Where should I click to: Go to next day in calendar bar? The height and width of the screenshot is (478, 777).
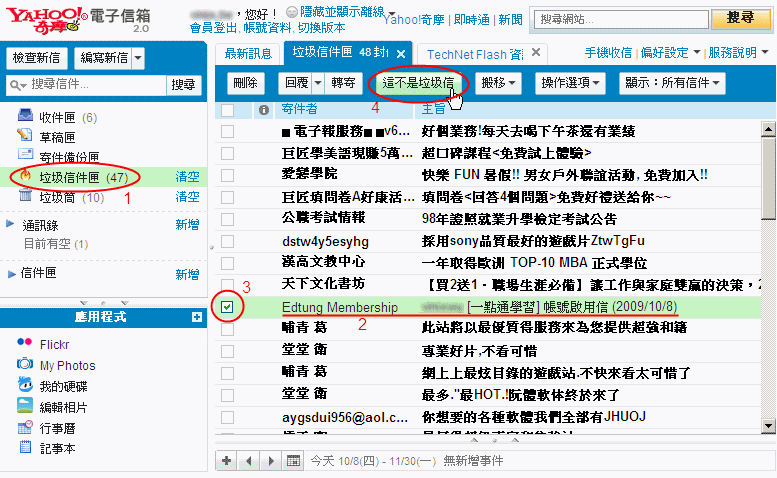[x=271, y=461]
